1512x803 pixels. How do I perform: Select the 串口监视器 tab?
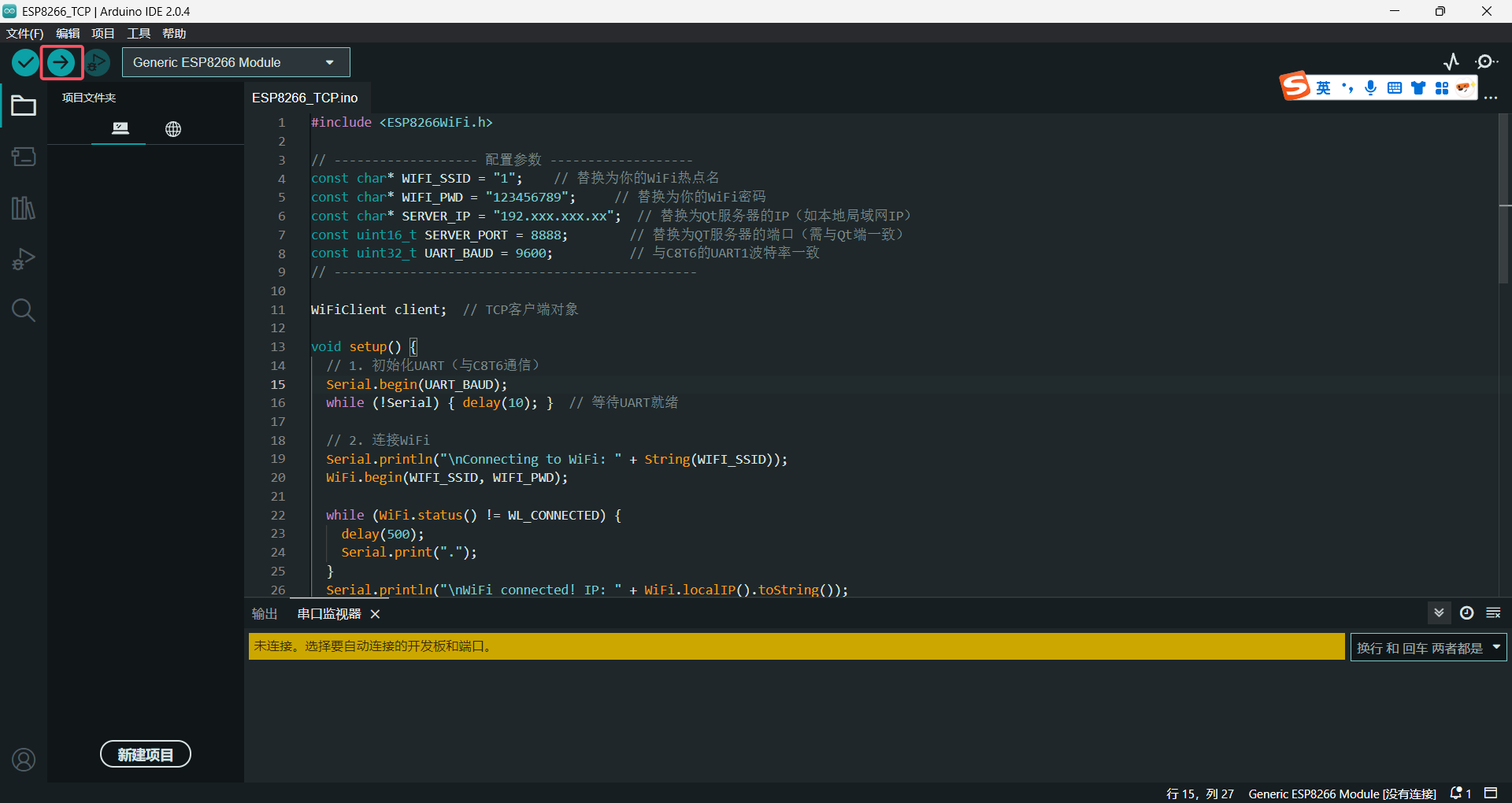[x=329, y=613]
